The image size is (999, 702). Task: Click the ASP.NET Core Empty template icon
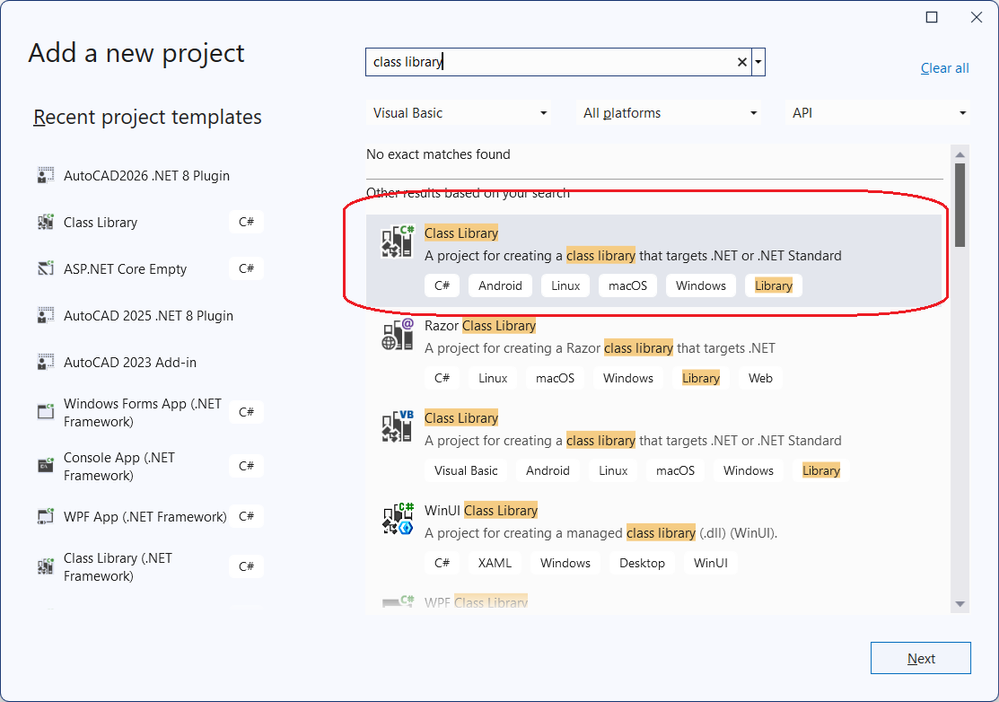click(x=45, y=269)
